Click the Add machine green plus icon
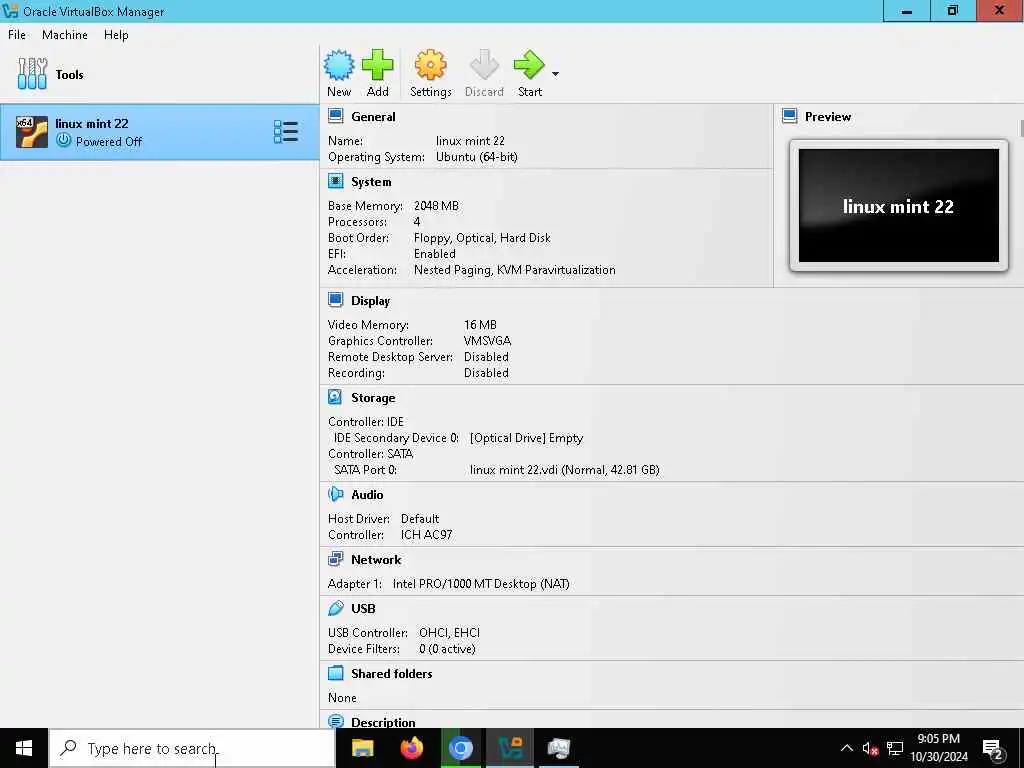 click(377, 65)
